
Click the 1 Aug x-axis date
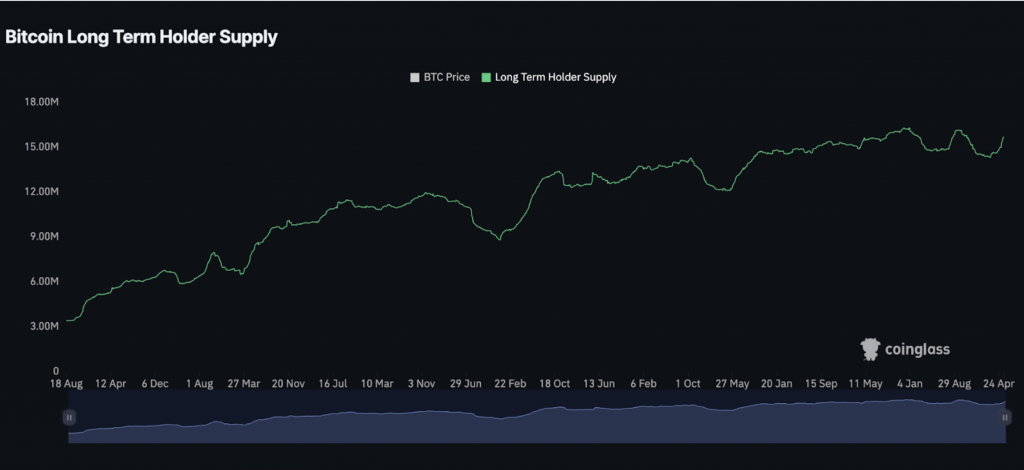click(x=199, y=384)
